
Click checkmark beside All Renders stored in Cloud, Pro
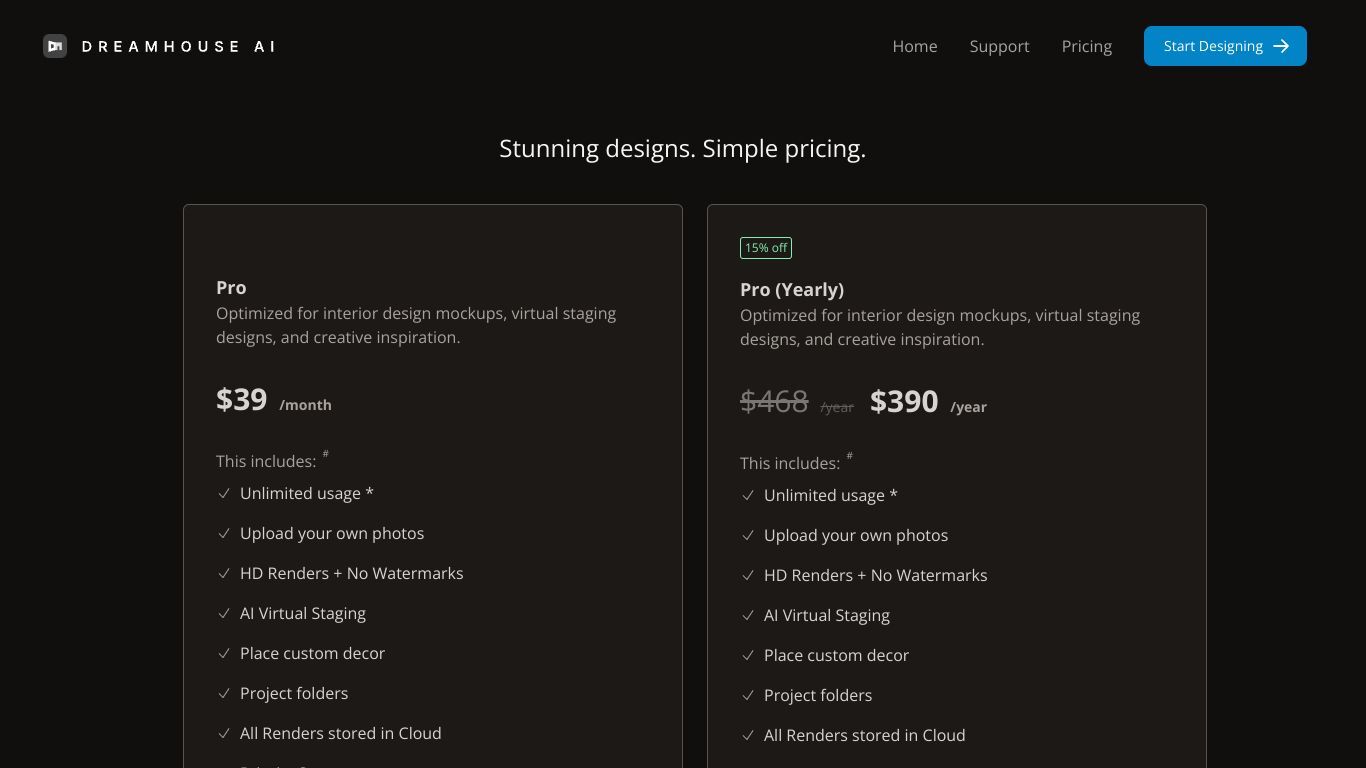[224, 733]
